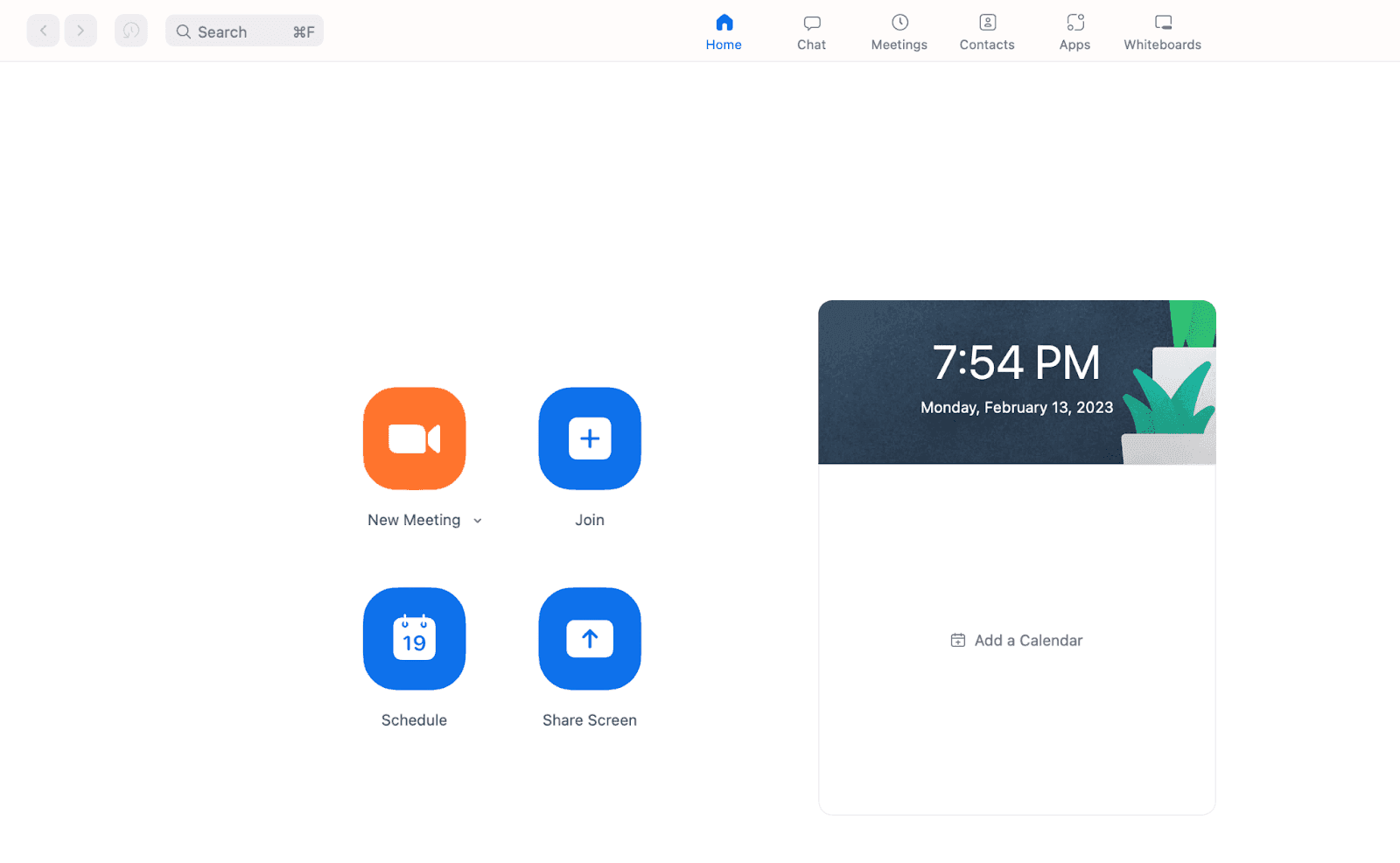The width and height of the screenshot is (1400, 863).
Task: Click the magnifier icon in Search
Action: click(184, 32)
